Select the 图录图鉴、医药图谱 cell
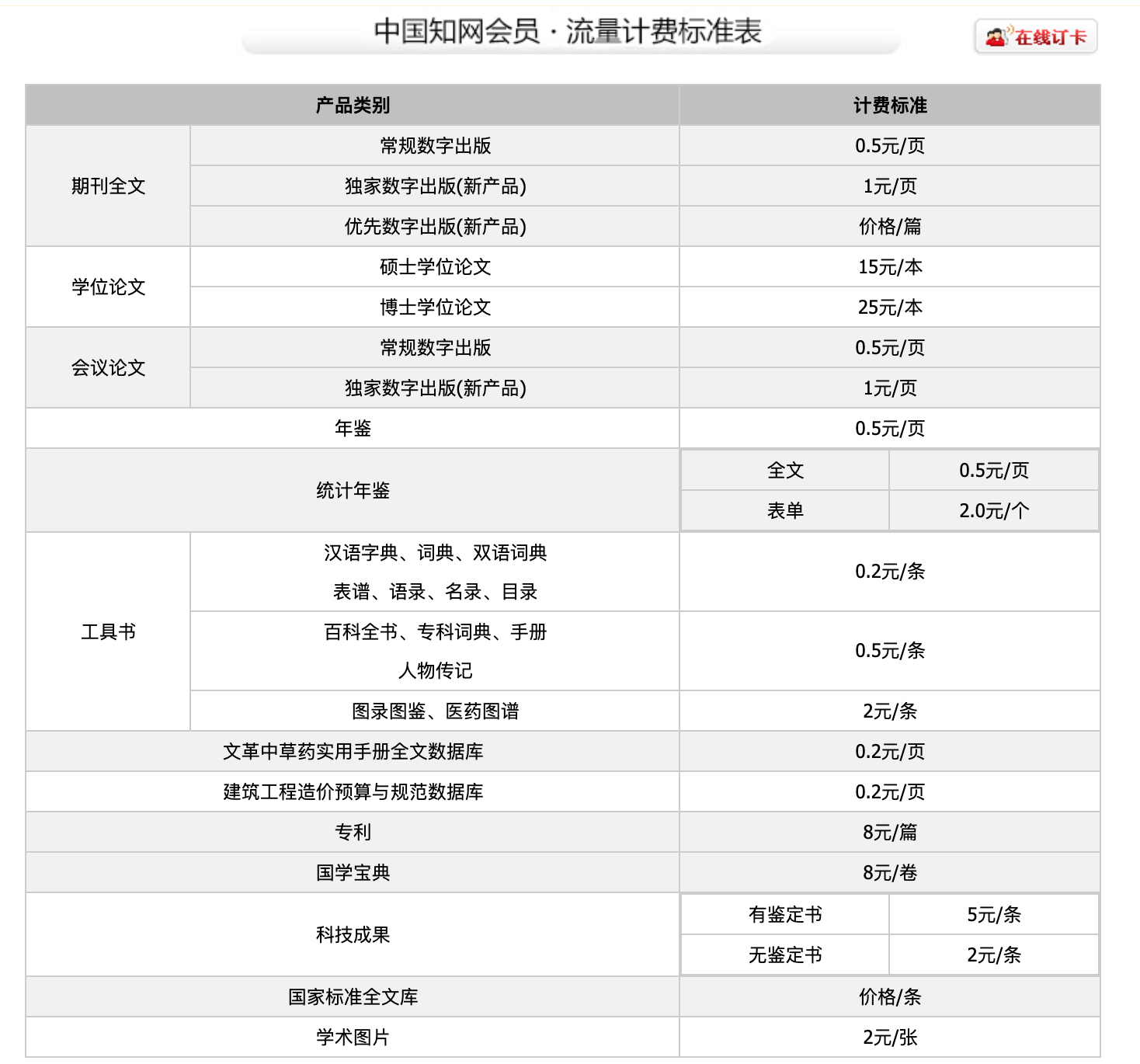Screen dimensions: 1140x1064 (x=435, y=711)
